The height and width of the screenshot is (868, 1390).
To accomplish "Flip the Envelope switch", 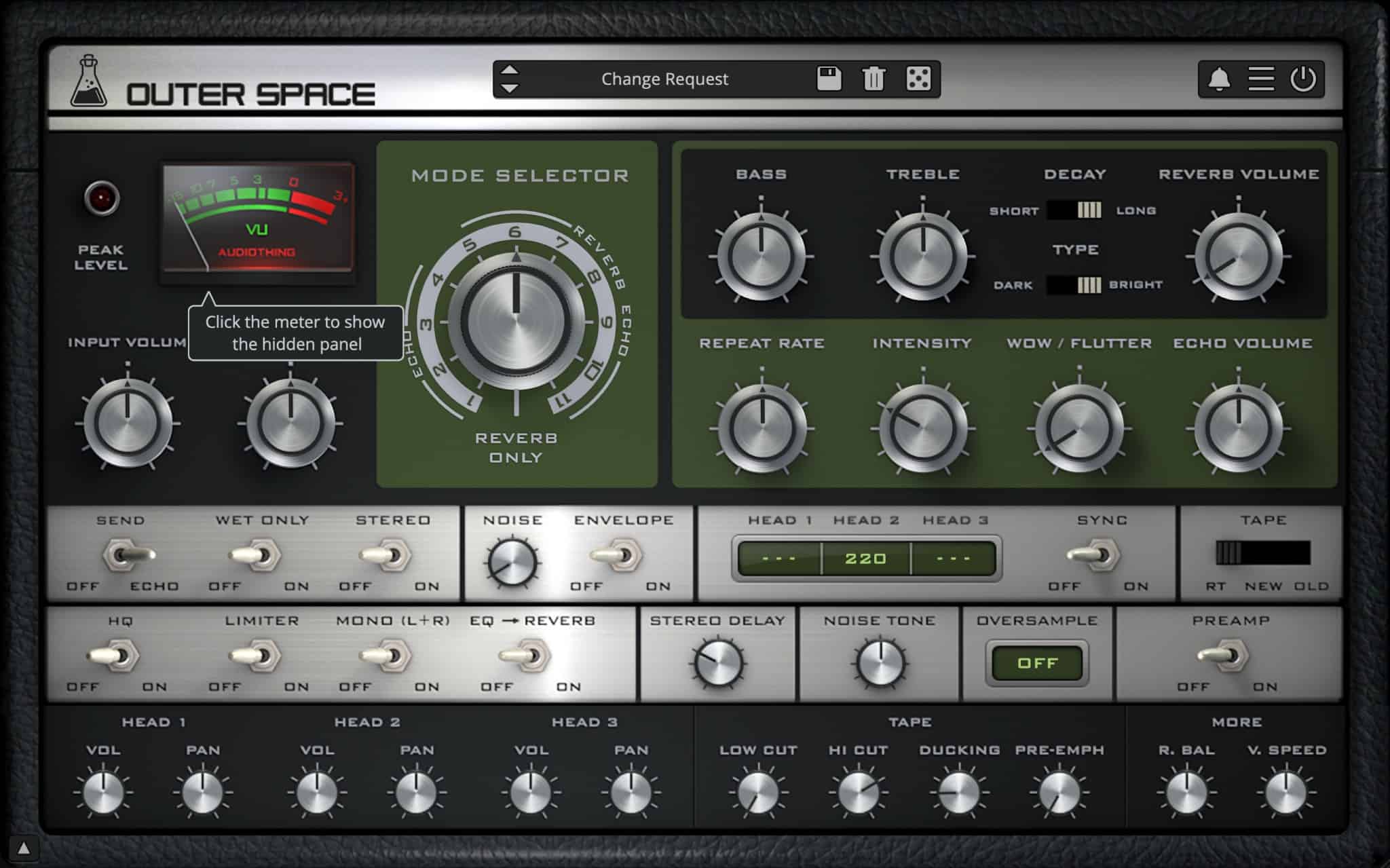I will click(x=616, y=555).
